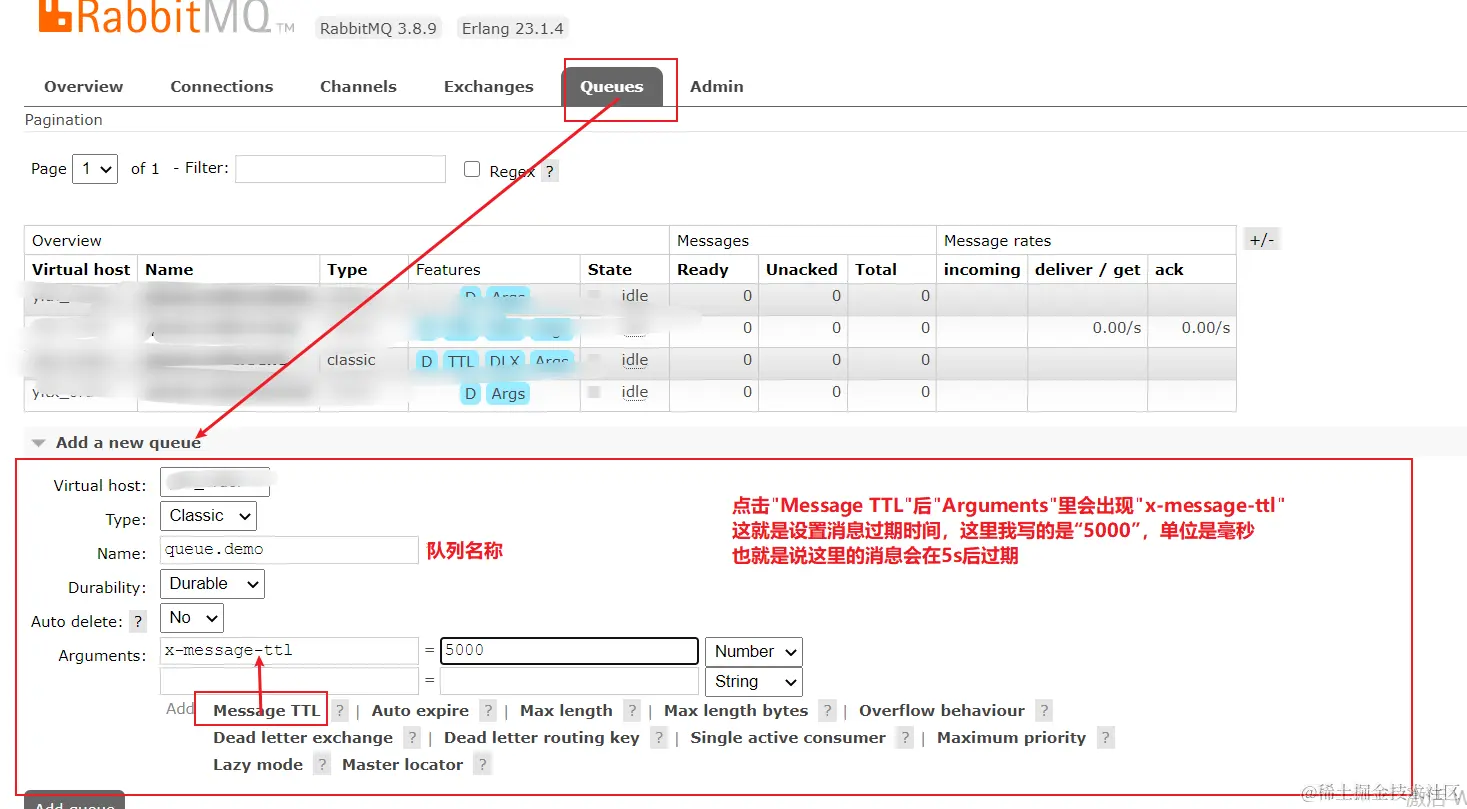Open the Durability dropdown
Viewport: 1467px width, 809px height.
212,584
